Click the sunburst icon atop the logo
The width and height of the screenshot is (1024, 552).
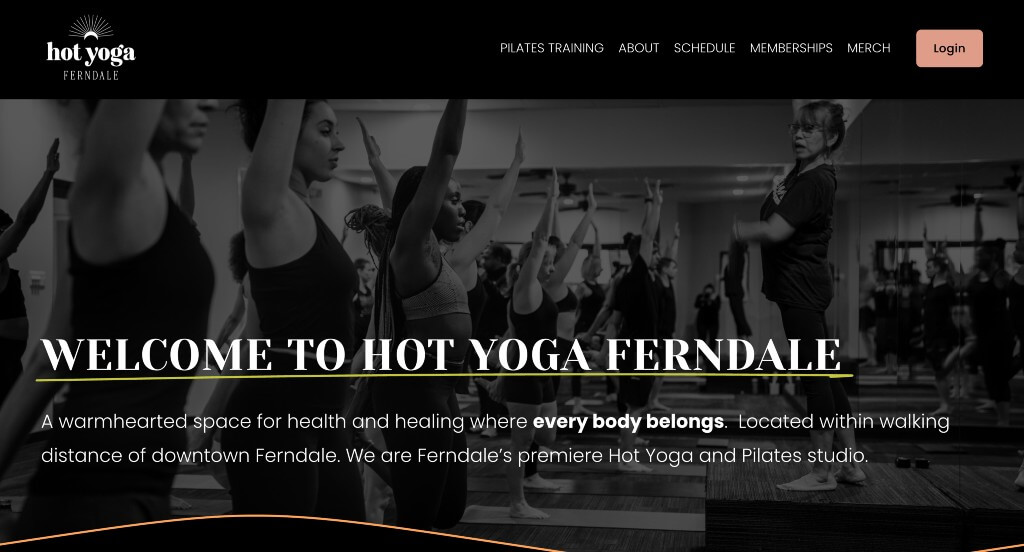[x=91, y=27]
